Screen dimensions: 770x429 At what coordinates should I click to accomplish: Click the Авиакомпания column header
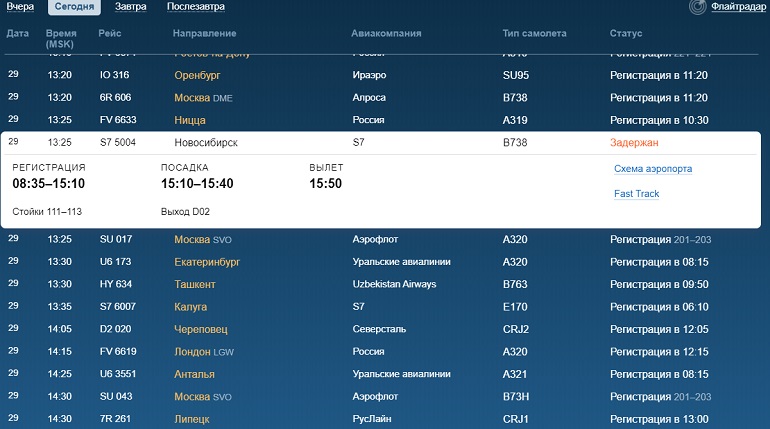coord(386,33)
